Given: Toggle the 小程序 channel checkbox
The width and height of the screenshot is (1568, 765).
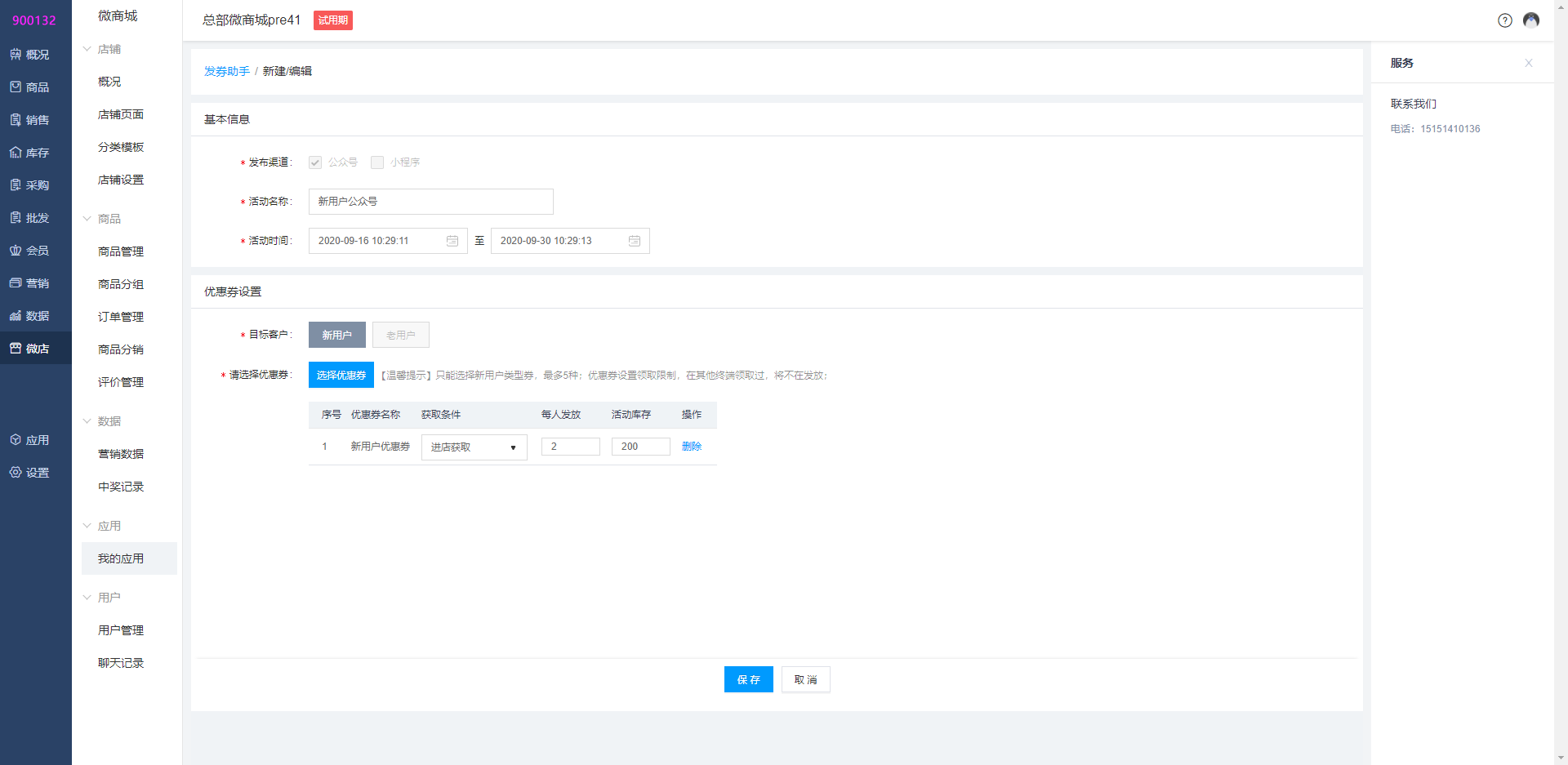Looking at the screenshot, I should click(x=377, y=162).
